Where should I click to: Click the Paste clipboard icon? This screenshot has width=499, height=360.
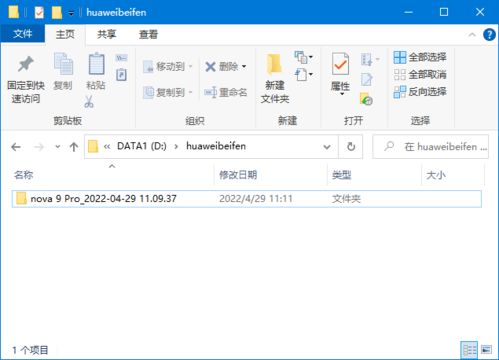[96, 64]
